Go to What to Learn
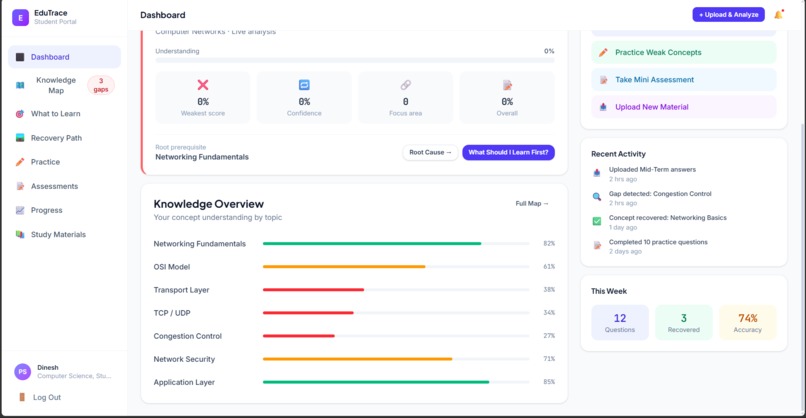Viewport: 806px width, 418px height. click(x=65, y=114)
